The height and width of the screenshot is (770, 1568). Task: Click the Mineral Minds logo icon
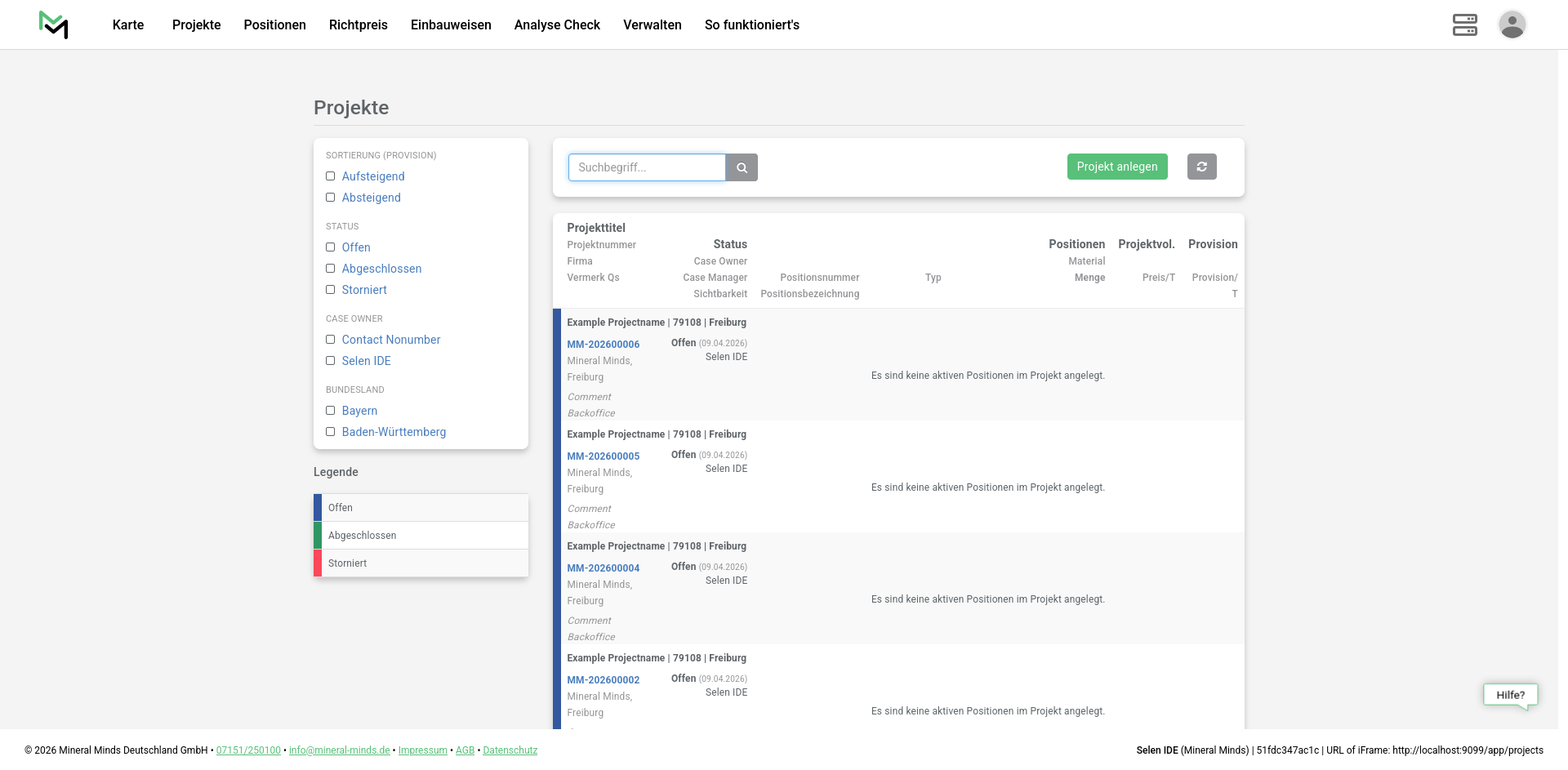54,24
